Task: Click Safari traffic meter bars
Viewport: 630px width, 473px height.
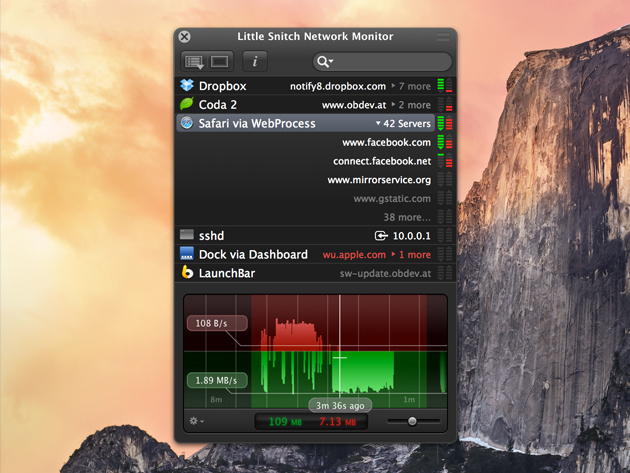Action: click(x=445, y=123)
